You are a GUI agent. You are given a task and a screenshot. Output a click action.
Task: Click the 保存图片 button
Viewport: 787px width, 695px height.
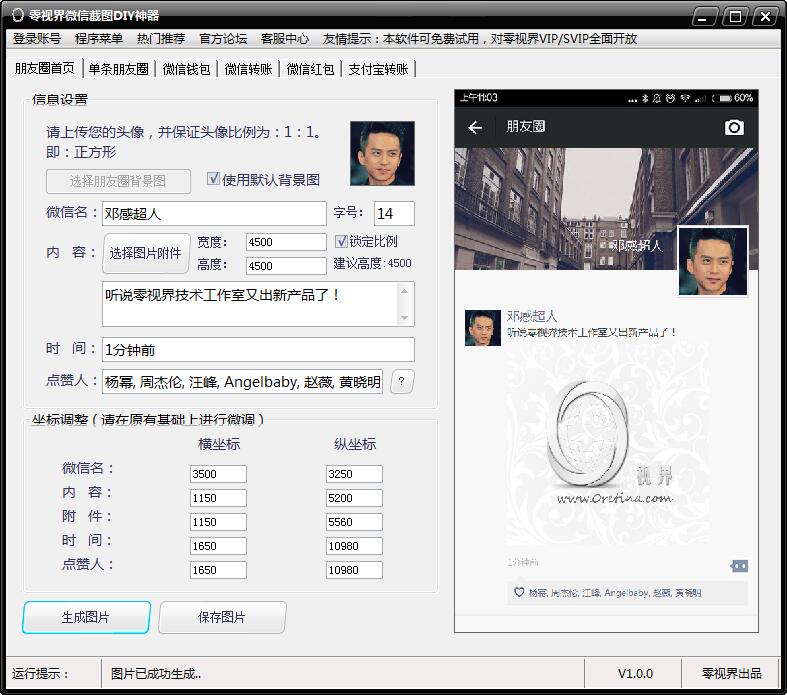point(222,617)
